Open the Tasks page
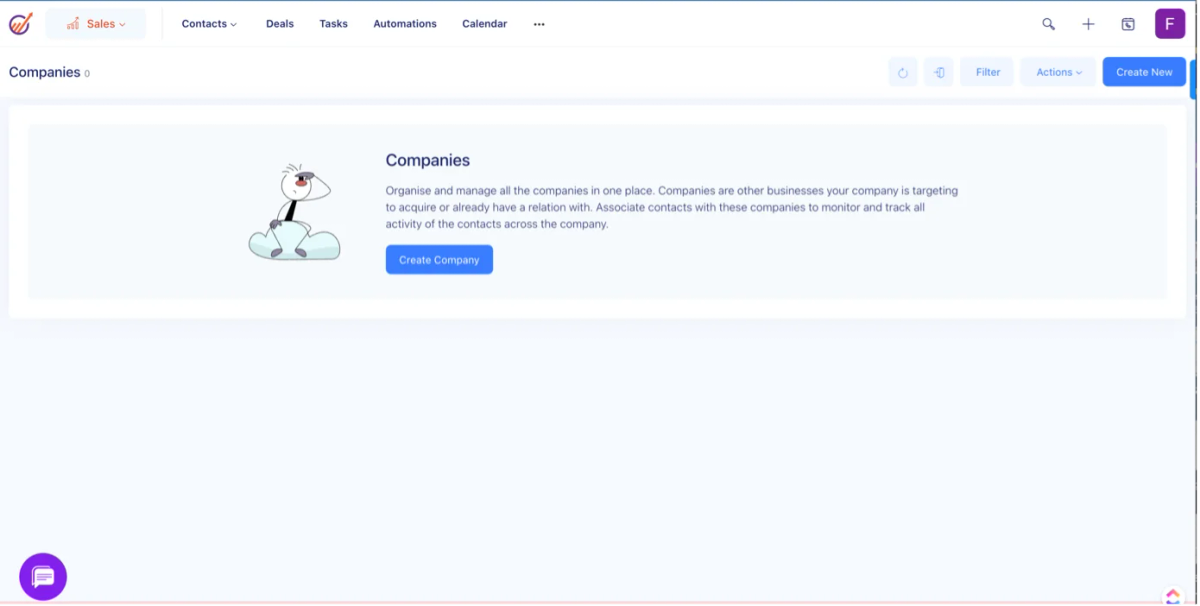1200x606 pixels. pyautogui.click(x=334, y=24)
